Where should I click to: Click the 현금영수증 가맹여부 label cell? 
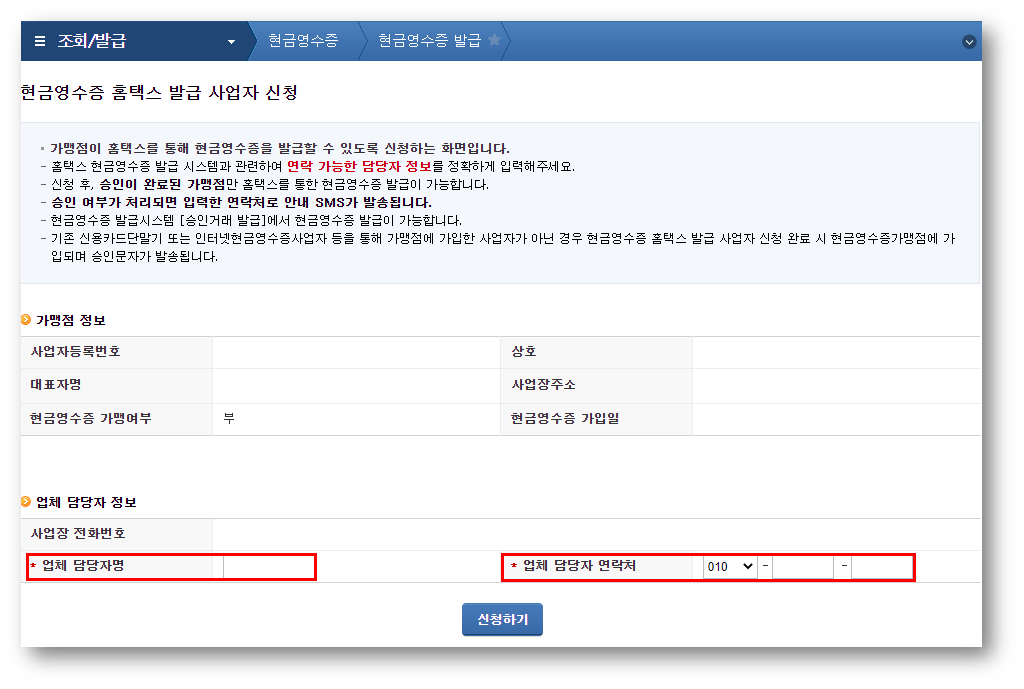tap(117, 419)
